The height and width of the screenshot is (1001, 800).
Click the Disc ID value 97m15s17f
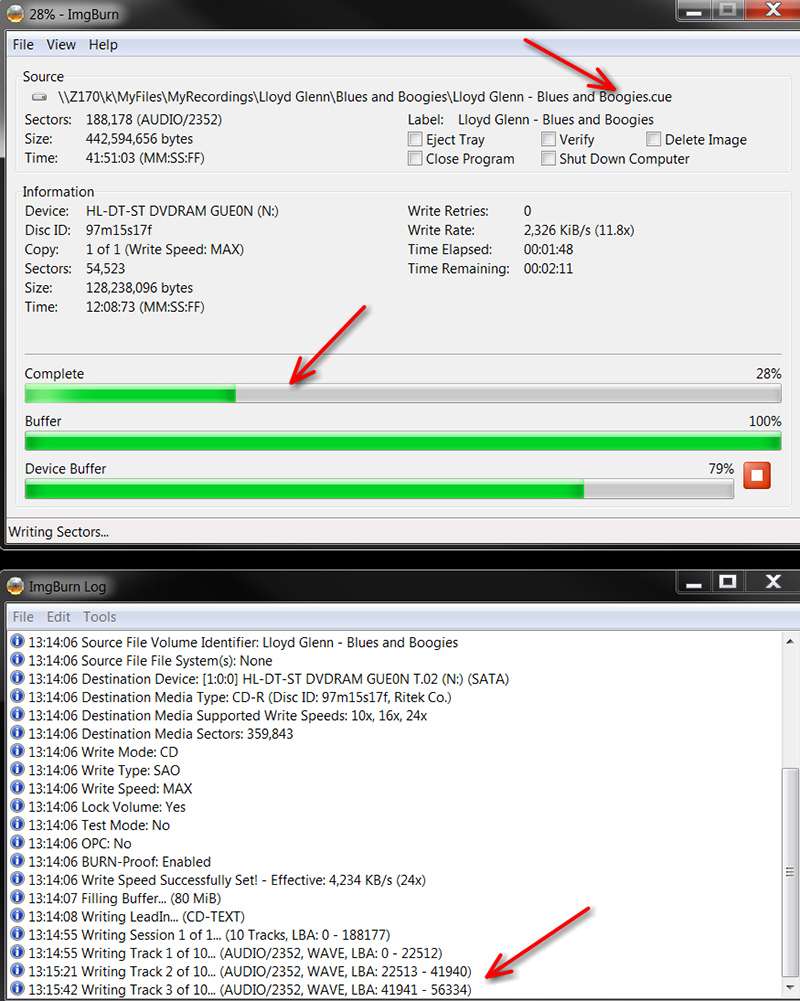pyautogui.click(x=119, y=230)
